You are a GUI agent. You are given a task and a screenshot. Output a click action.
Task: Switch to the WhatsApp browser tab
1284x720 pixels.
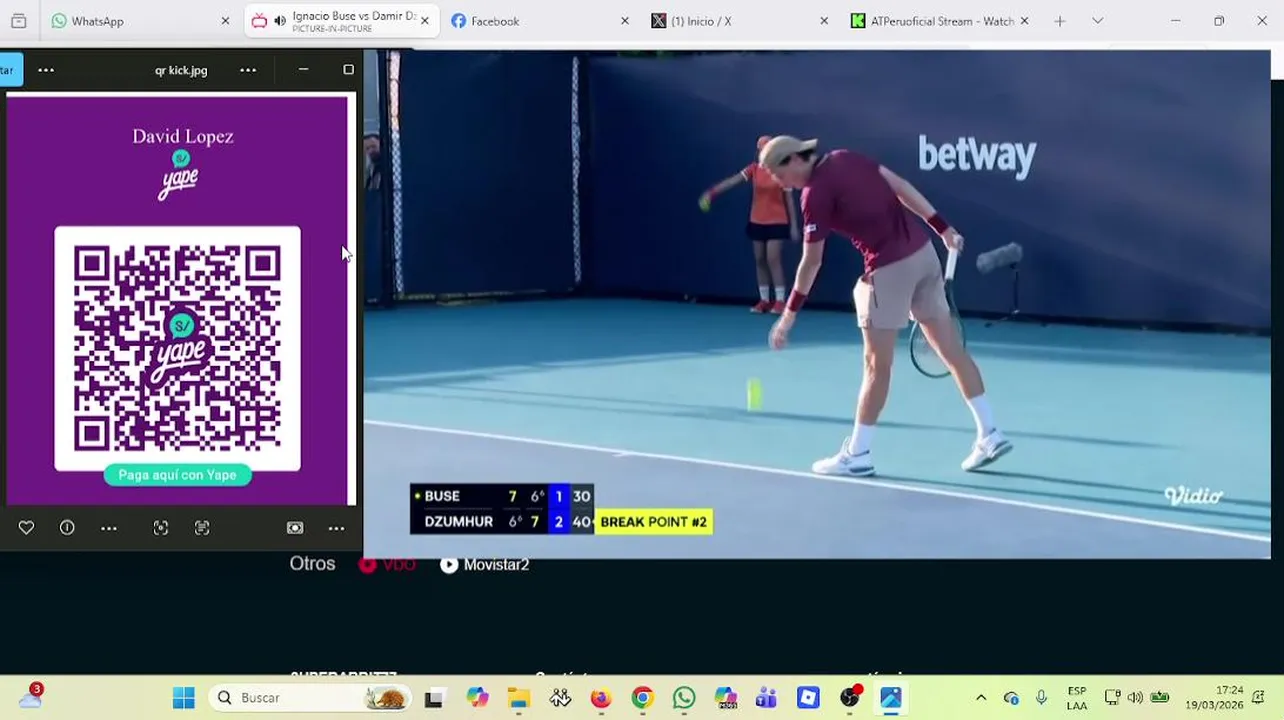[139, 21]
